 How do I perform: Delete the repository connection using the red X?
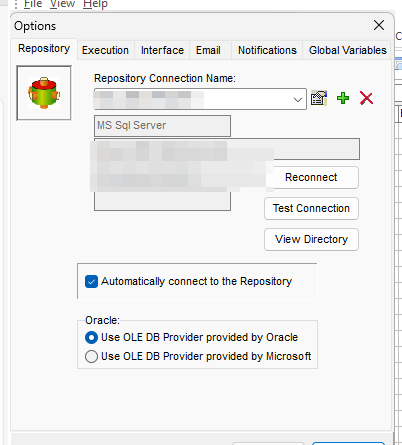pyautogui.click(x=366, y=98)
